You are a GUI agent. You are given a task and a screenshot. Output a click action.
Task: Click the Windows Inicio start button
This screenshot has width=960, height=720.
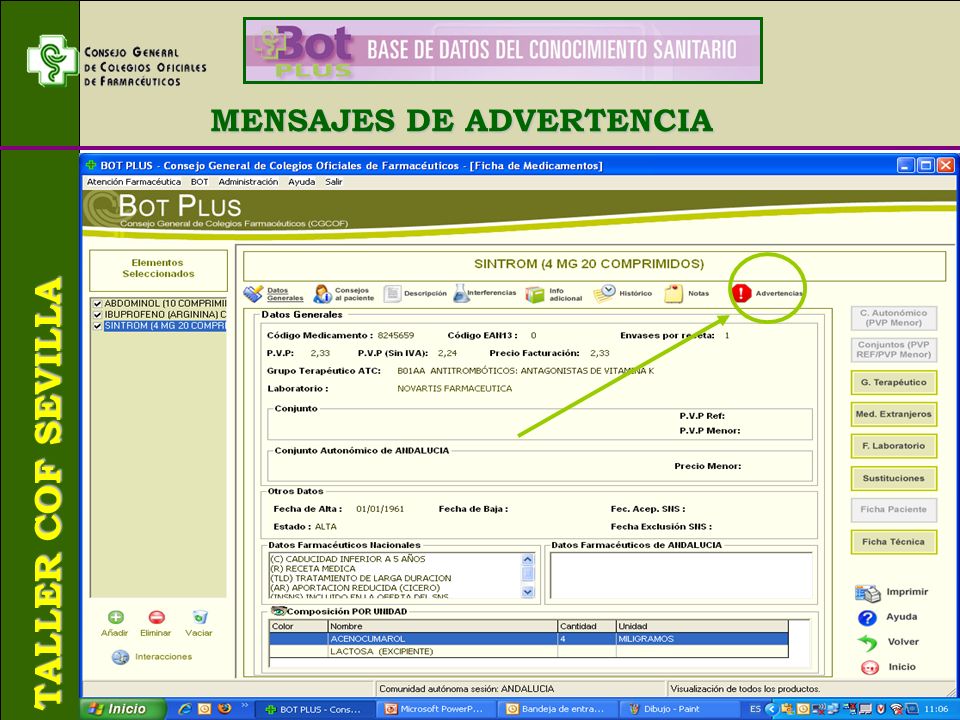click(x=122, y=709)
